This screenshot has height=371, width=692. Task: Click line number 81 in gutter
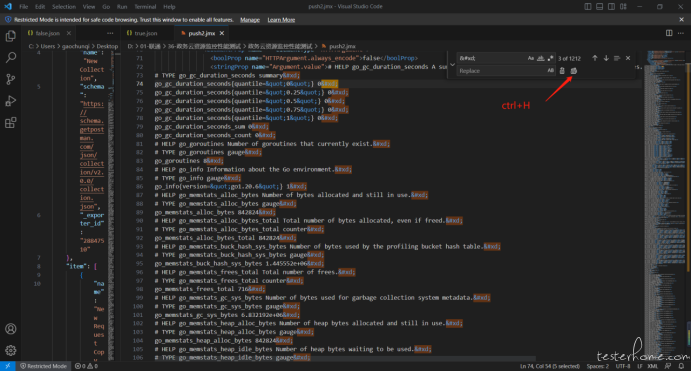coord(139,144)
